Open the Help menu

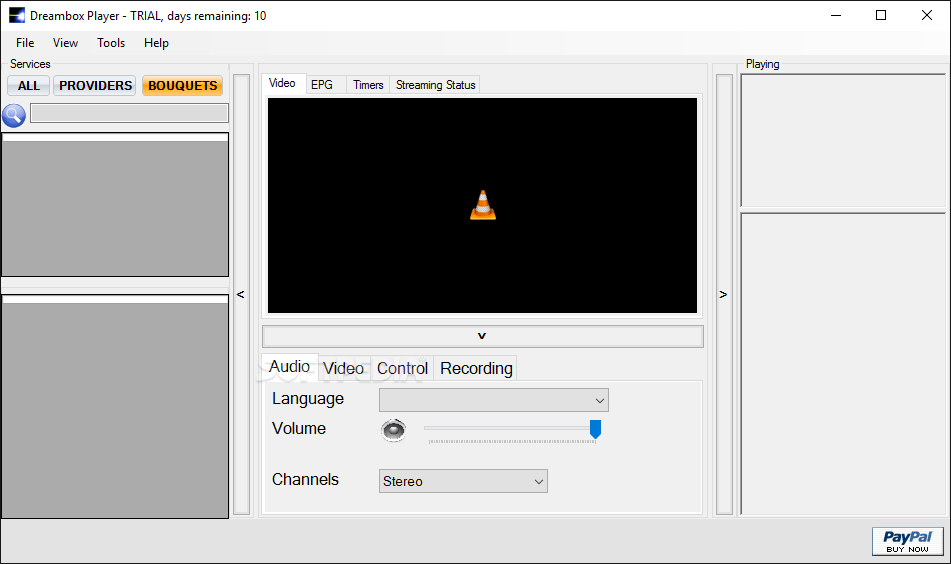coord(156,43)
